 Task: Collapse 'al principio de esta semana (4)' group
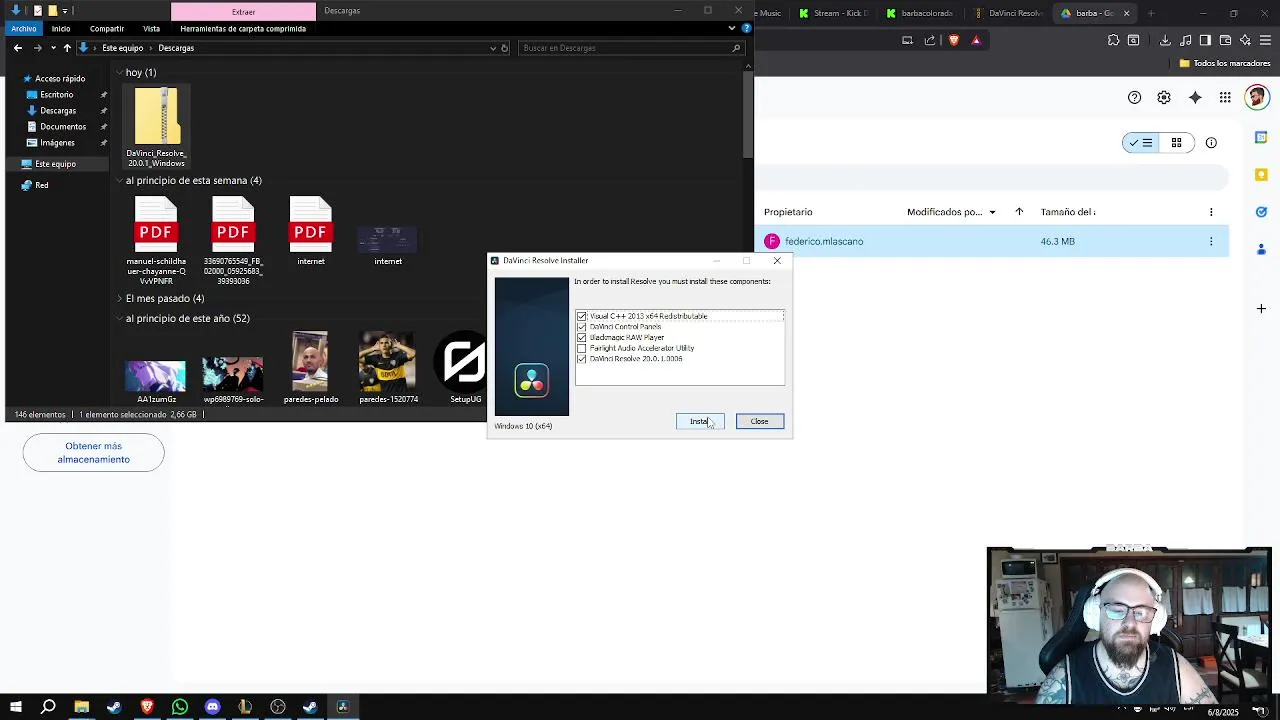[119, 181]
